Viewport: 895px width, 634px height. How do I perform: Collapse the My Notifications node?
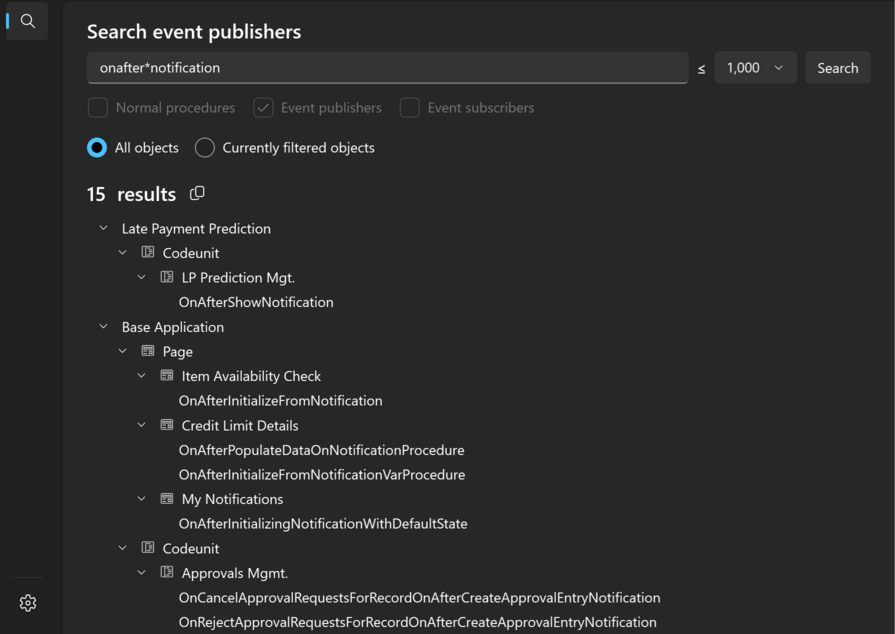tap(142, 498)
